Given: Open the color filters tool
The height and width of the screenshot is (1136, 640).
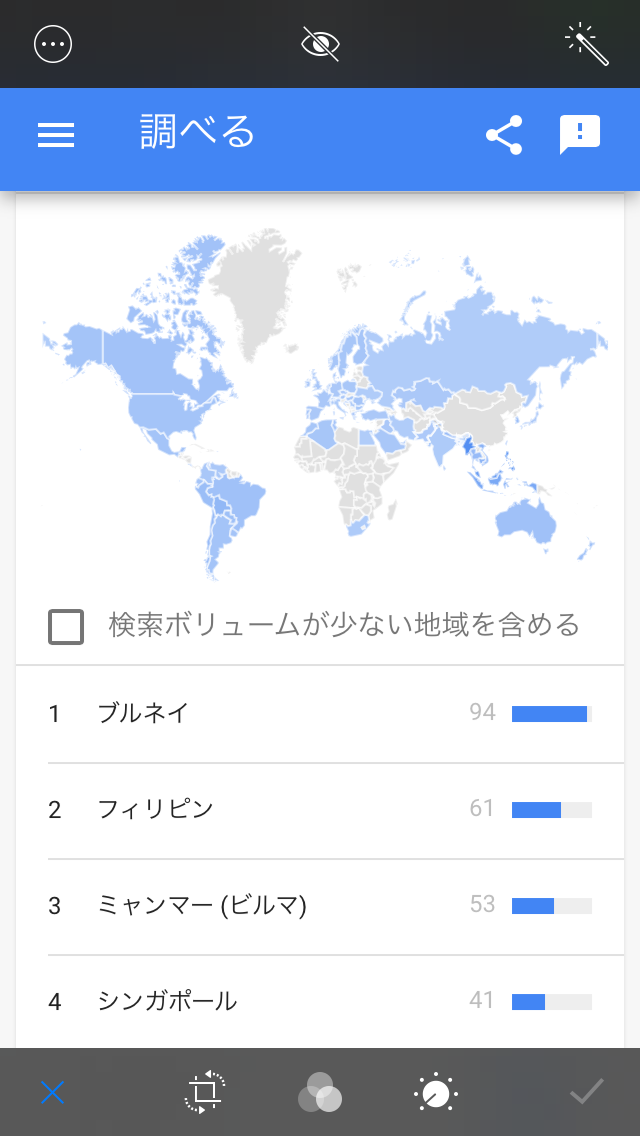Looking at the screenshot, I should coord(320,1092).
